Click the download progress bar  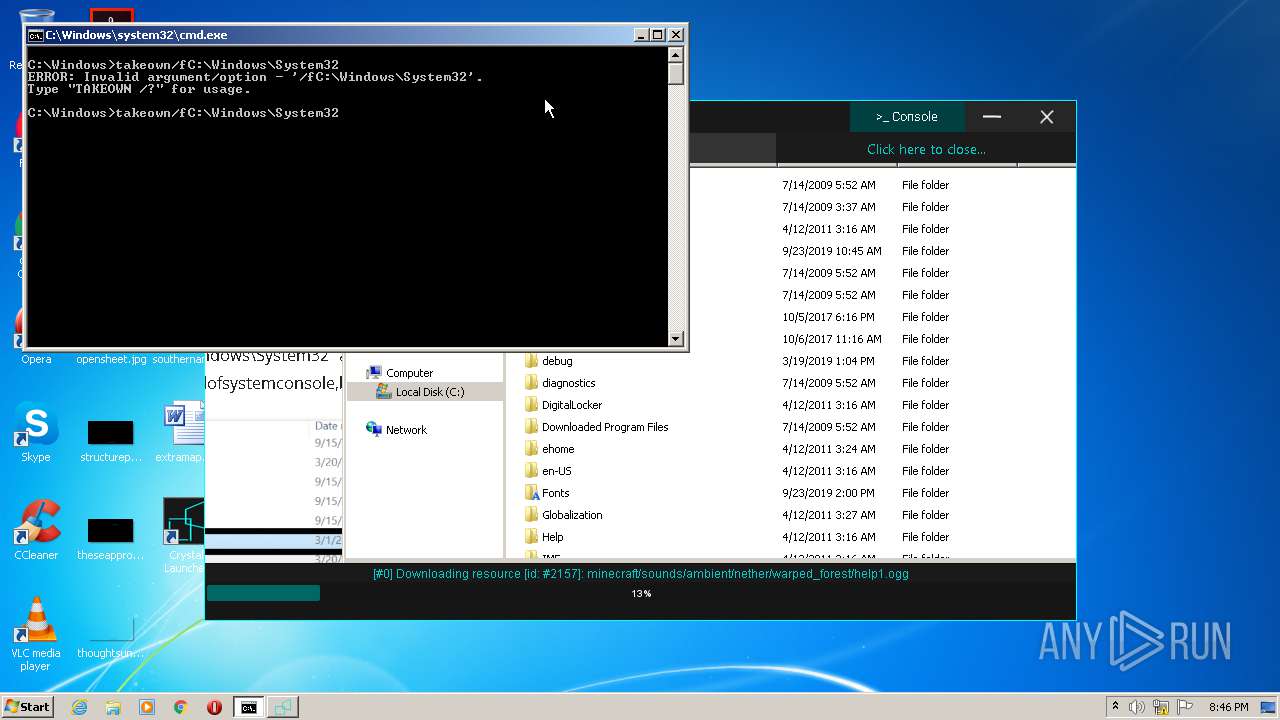[640, 593]
